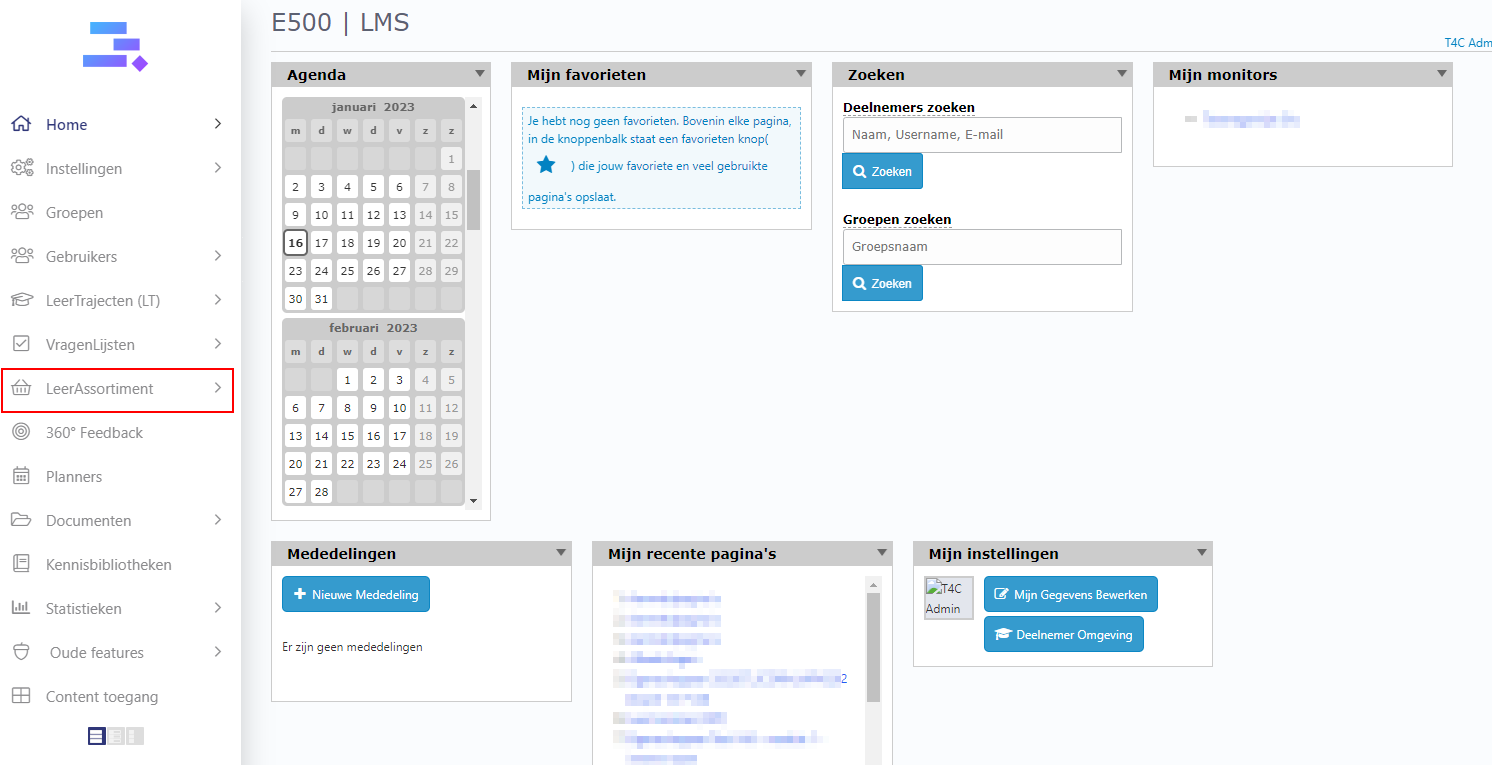Click the Statistieken bar chart icon
Viewport: 1492px width, 765px height.
[x=21, y=608]
